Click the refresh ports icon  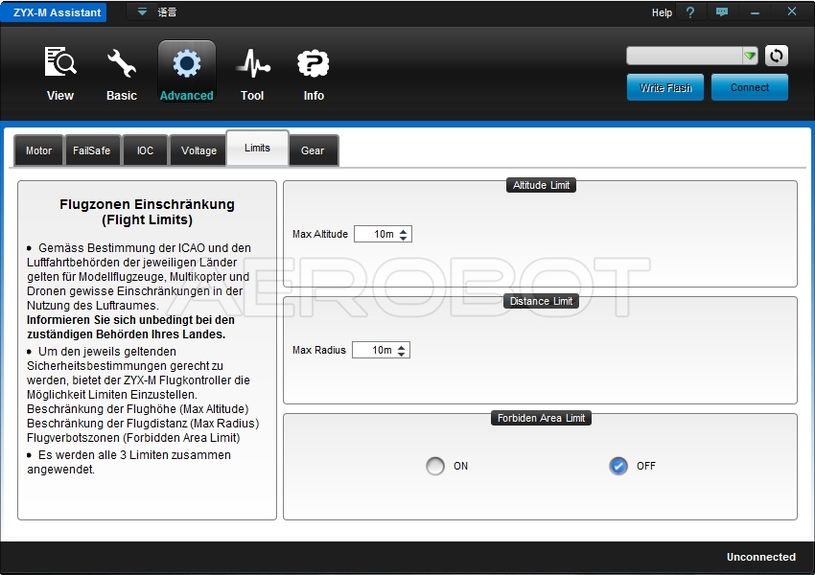click(777, 56)
